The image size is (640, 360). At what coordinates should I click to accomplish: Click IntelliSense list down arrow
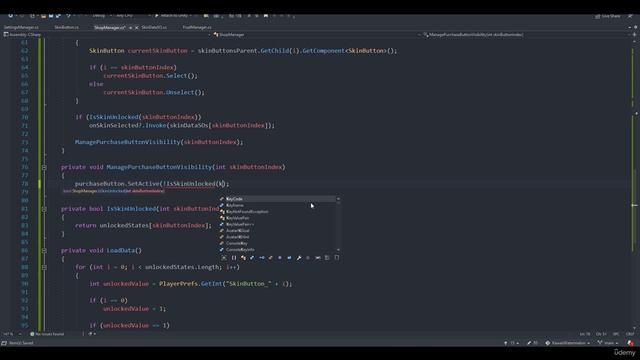click(x=338, y=249)
